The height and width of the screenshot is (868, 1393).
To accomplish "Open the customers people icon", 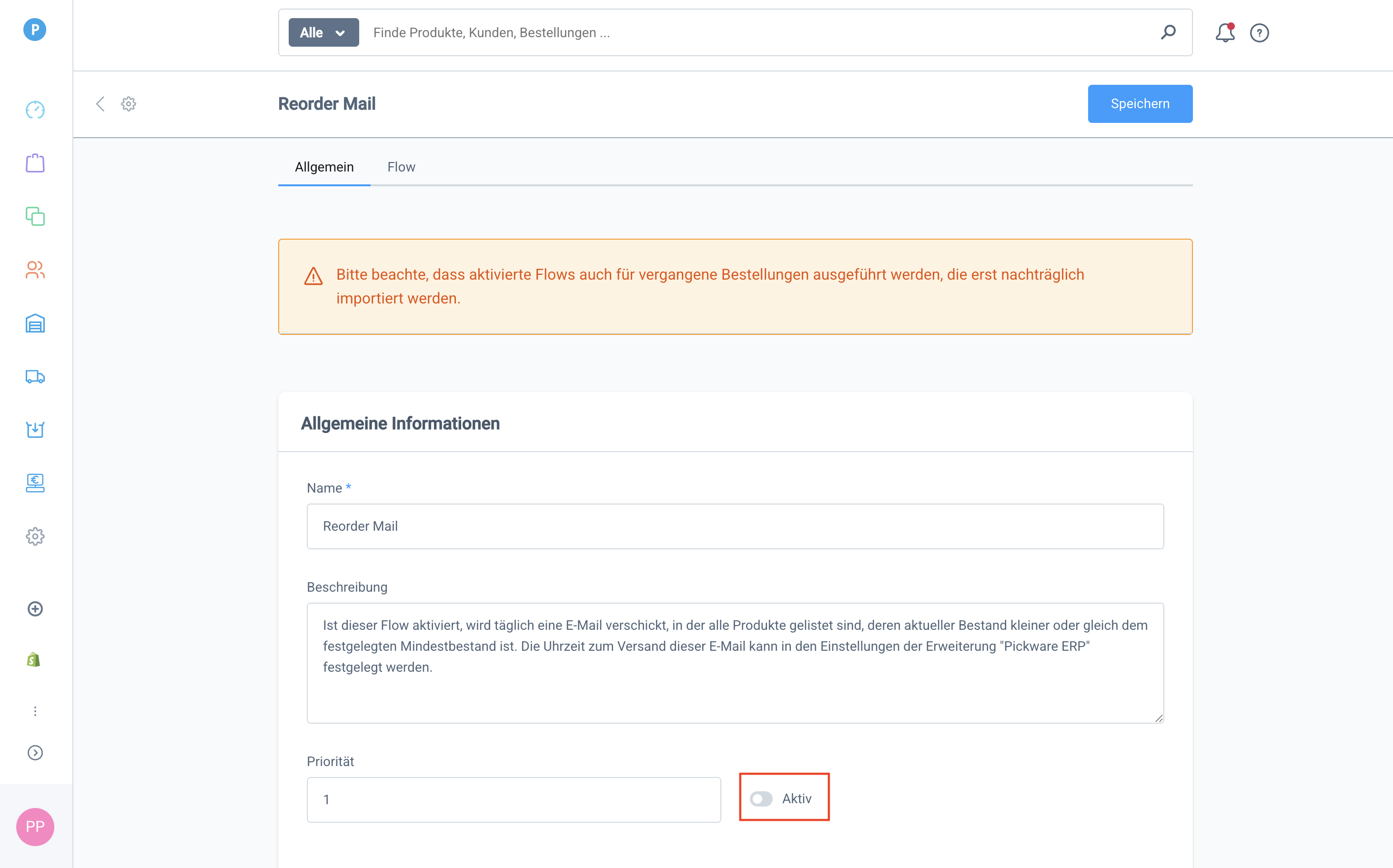I will click(x=35, y=270).
